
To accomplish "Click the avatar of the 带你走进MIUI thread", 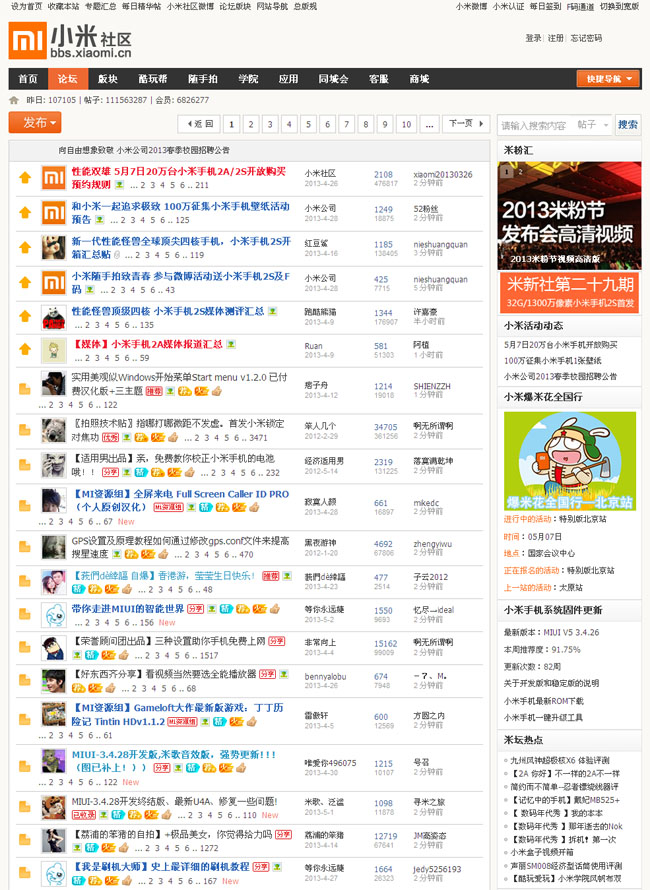I will coord(54,615).
